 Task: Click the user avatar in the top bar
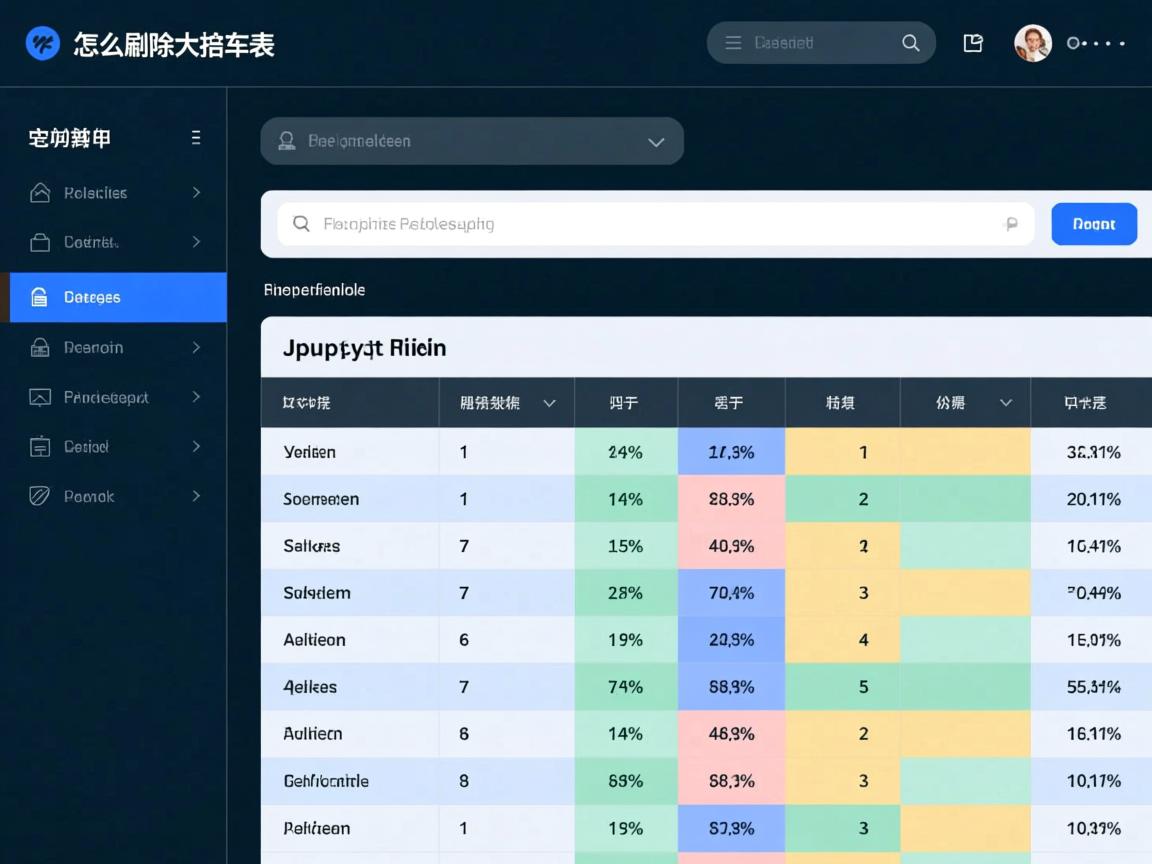(1033, 43)
